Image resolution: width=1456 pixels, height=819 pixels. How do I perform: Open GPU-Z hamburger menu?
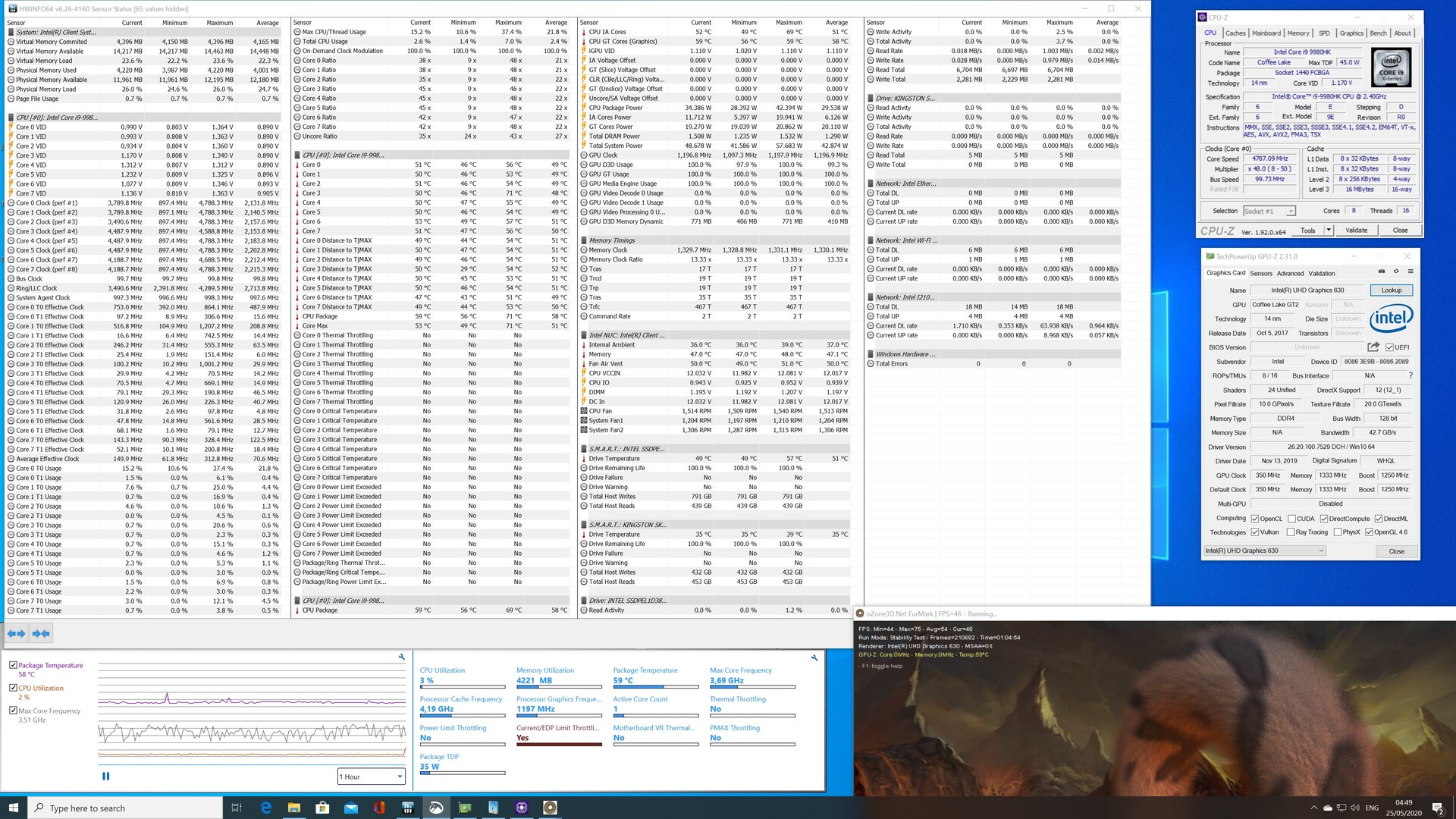[1410, 271]
